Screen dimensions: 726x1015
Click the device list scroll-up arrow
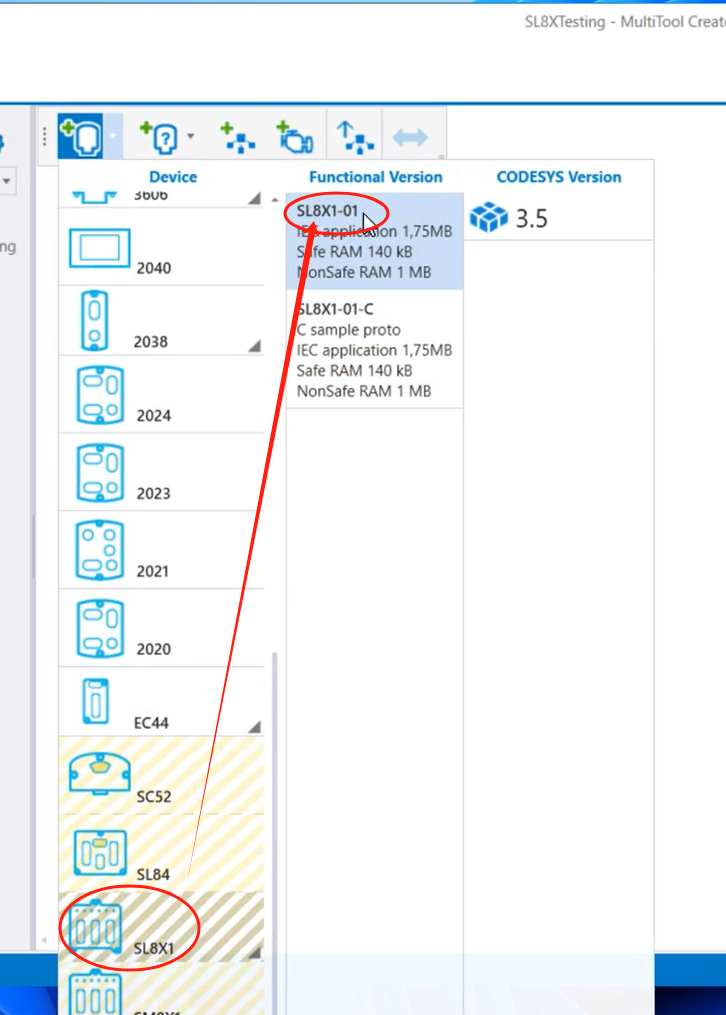coord(276,200)
